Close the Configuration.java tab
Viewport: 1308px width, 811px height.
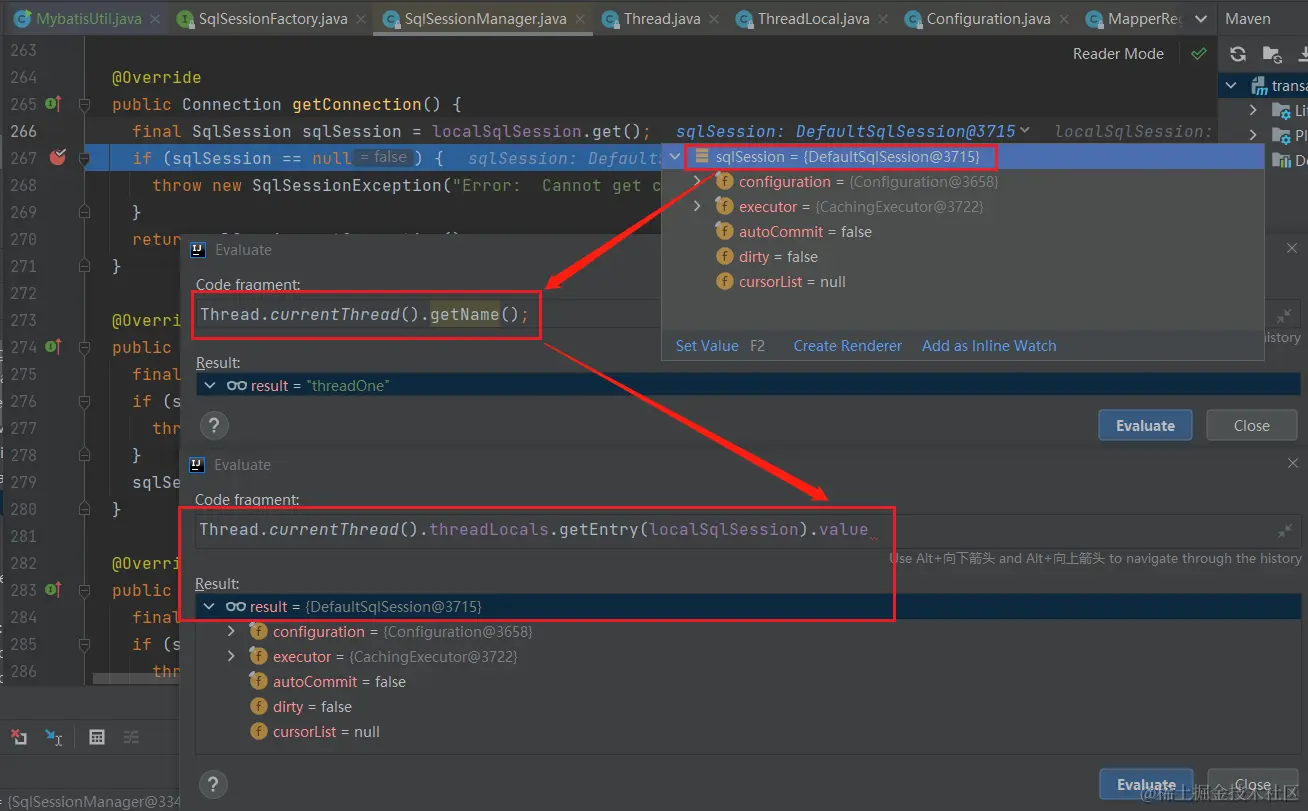click(x=1063, y=19)
